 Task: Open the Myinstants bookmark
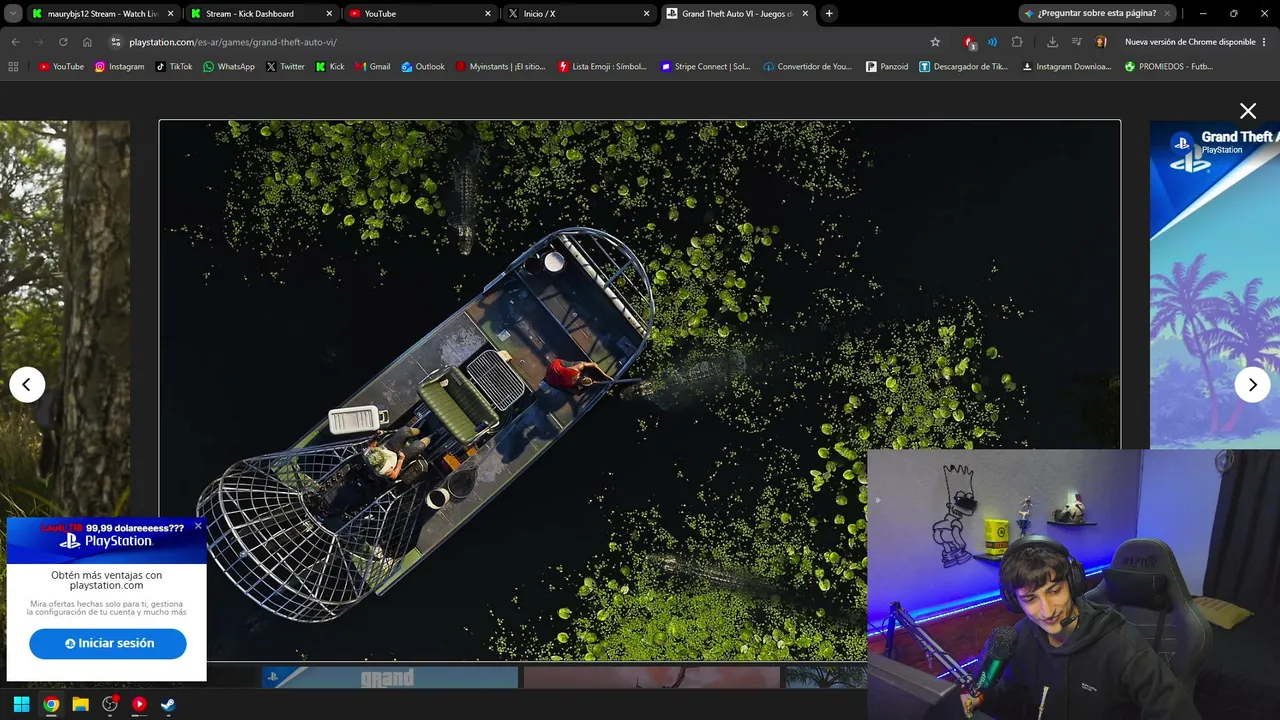pos(500,67)
